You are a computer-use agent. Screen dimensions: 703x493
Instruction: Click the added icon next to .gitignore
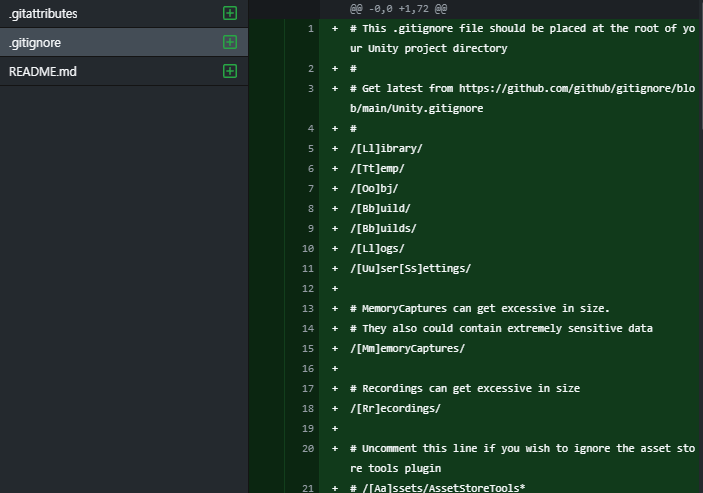(230, 42)
